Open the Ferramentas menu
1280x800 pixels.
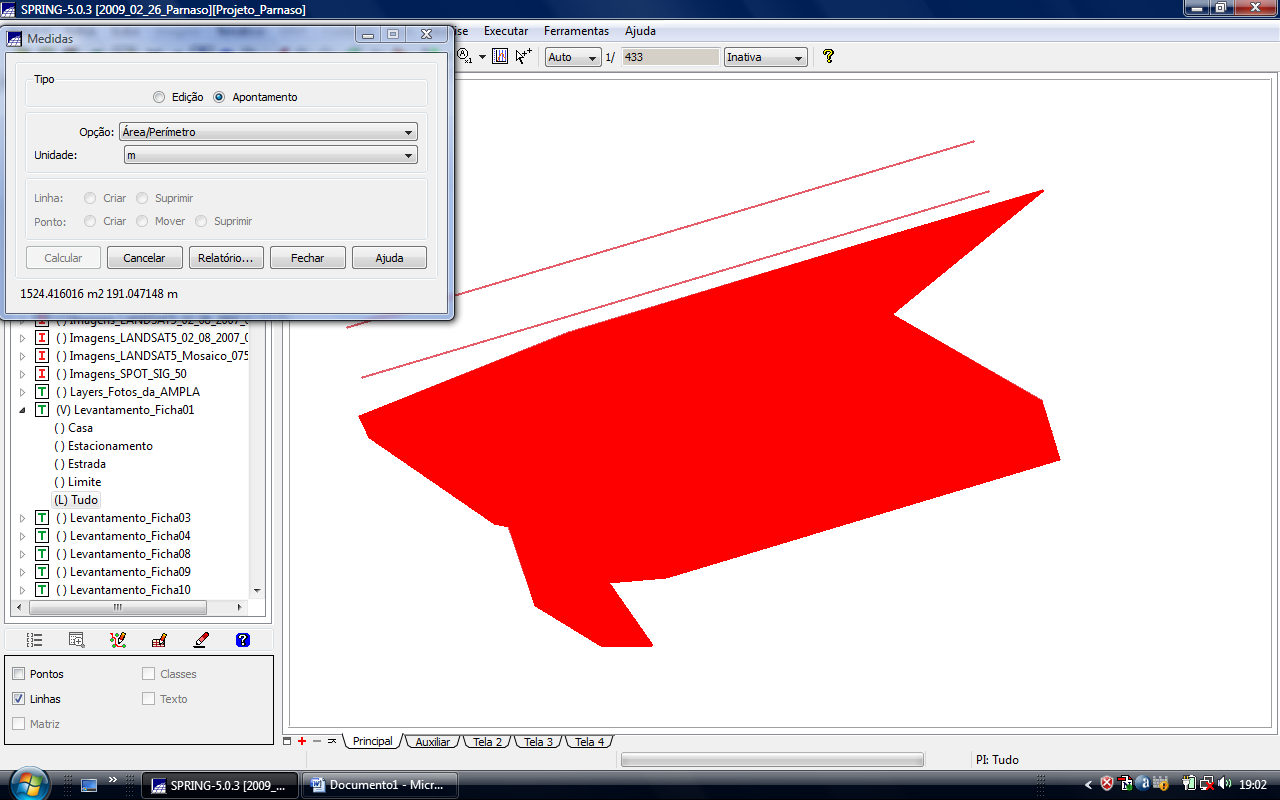(576, 31)
